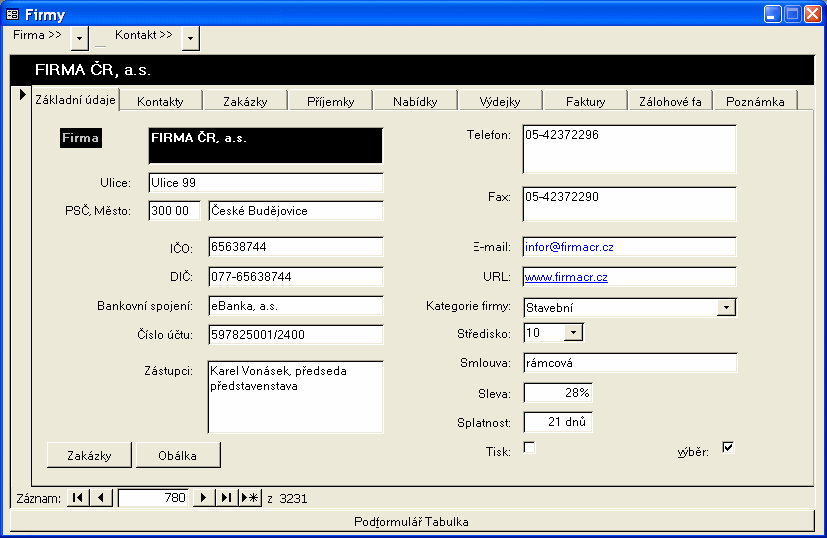827x538 pixels.
Task: Enable the Tisk checkbox
Action: [x=530, y=448]
